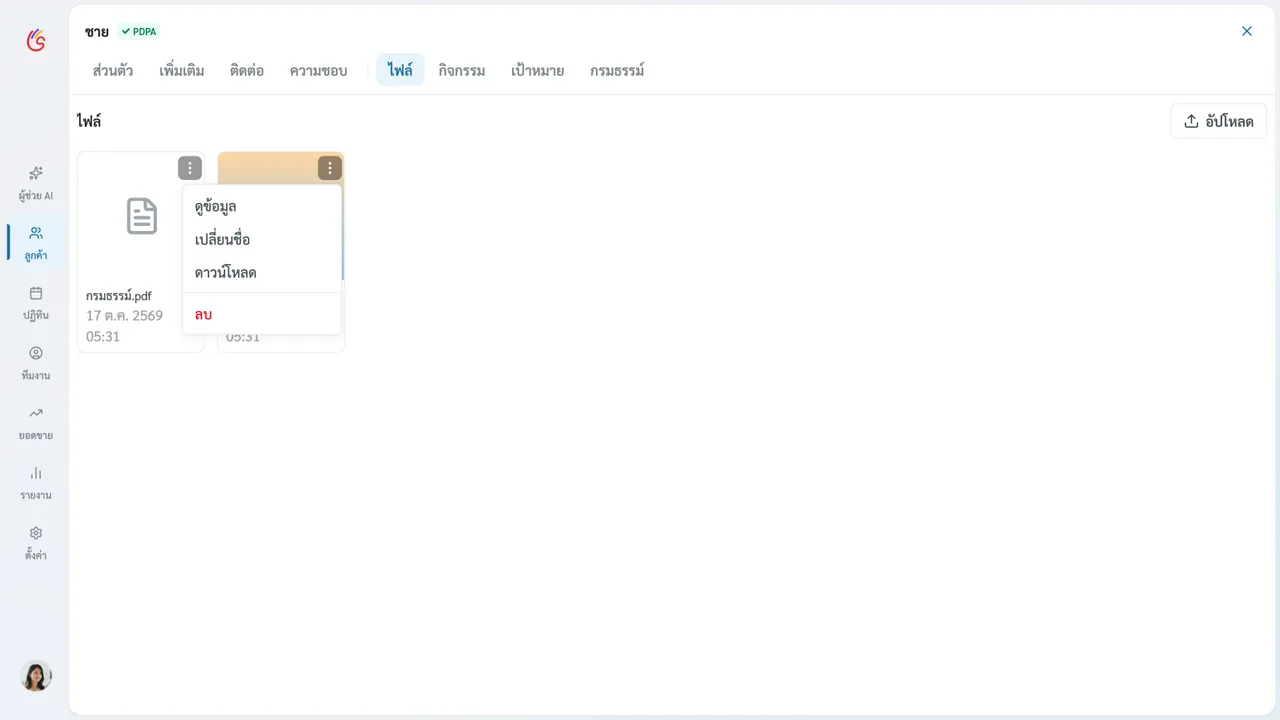Viewport: 1280px width, 720px height.
Task: Switch to the ติดต่อ tab
Action: coord(247,70)
